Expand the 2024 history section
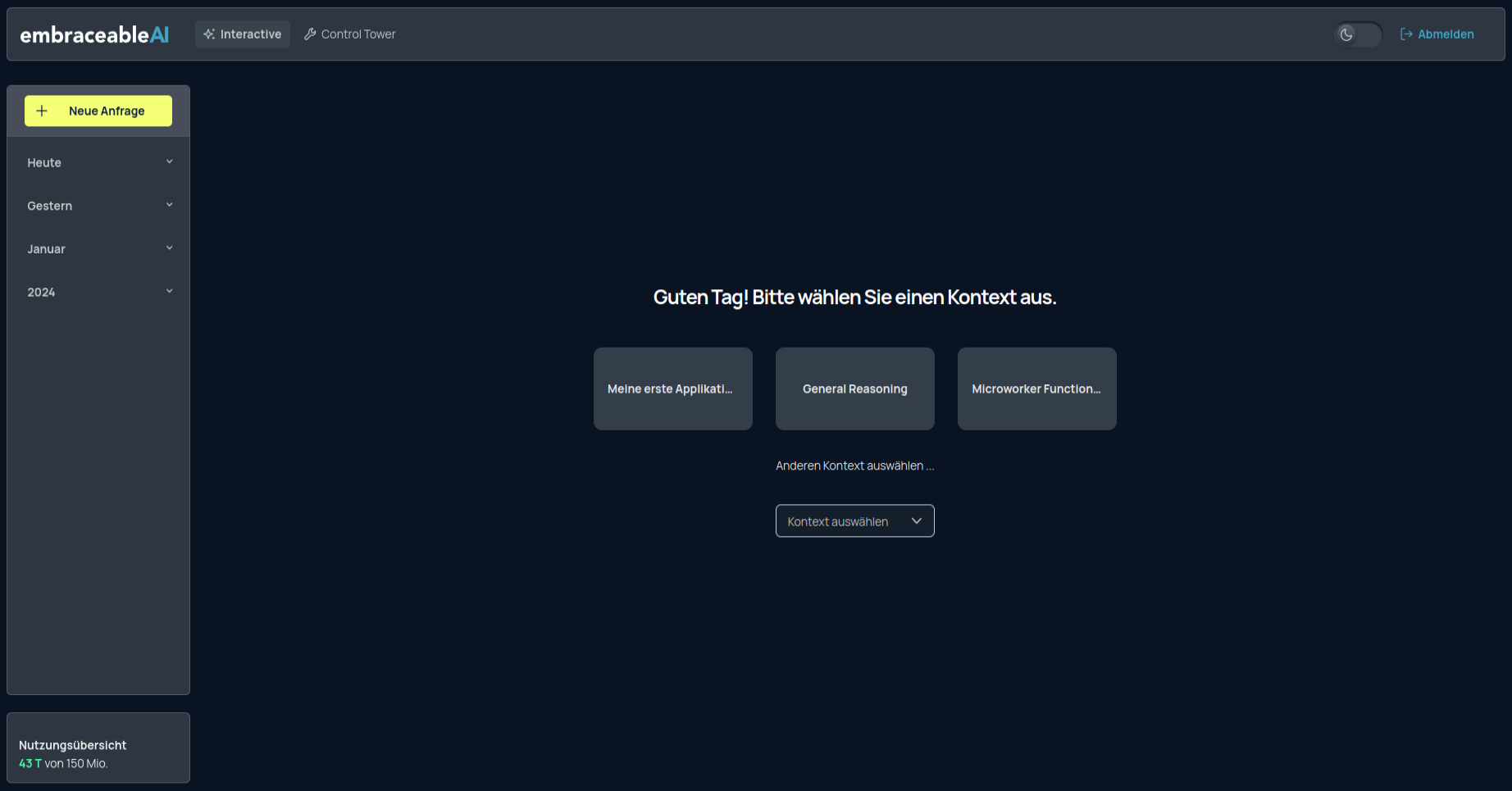The width and height of the screenshot is (1512, 791). coord(98,293)
